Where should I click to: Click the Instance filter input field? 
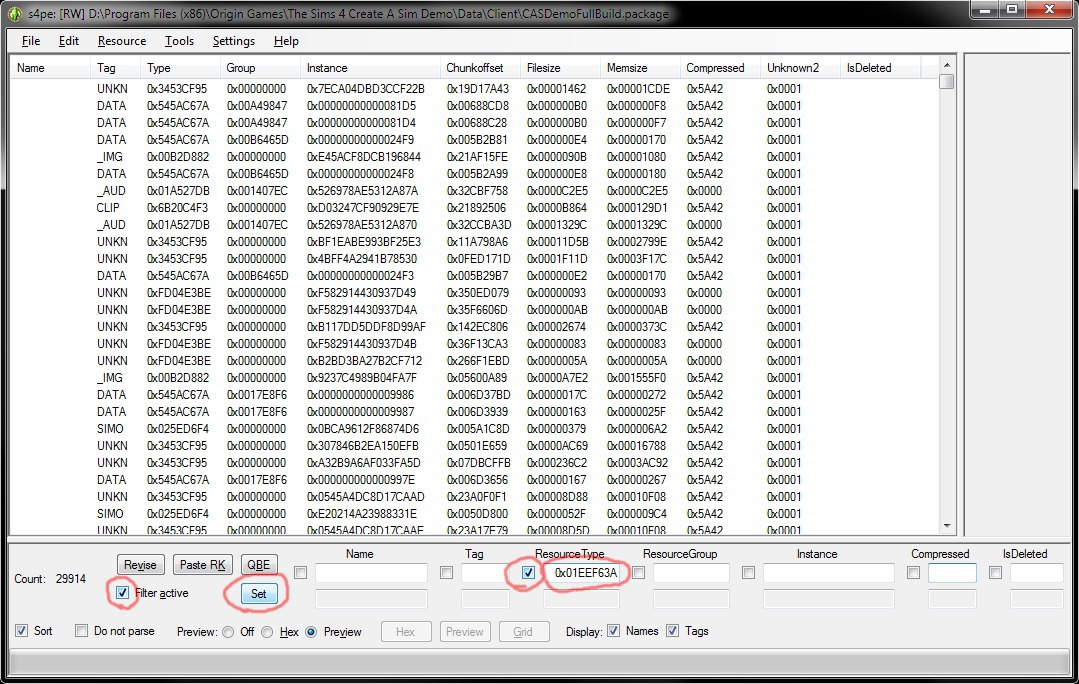(829, 573)
